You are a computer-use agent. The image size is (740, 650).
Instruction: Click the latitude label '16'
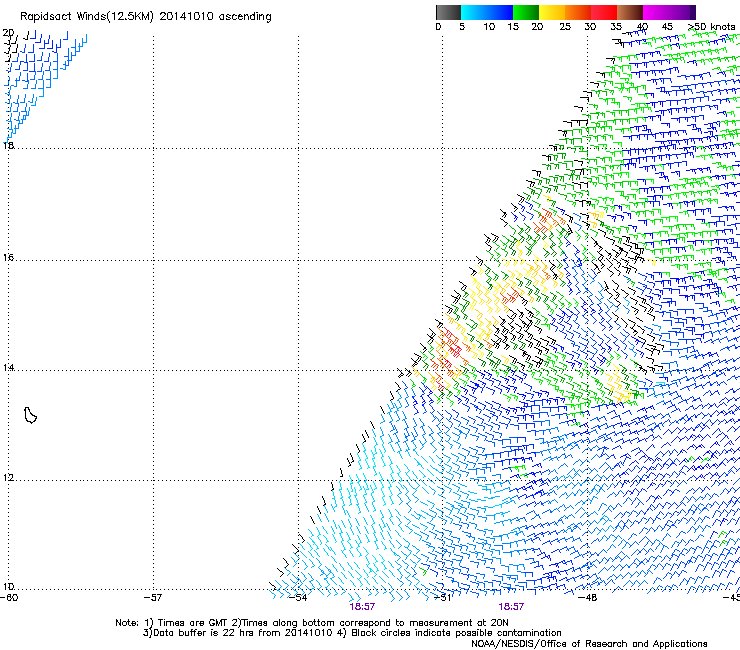point(8,257)
